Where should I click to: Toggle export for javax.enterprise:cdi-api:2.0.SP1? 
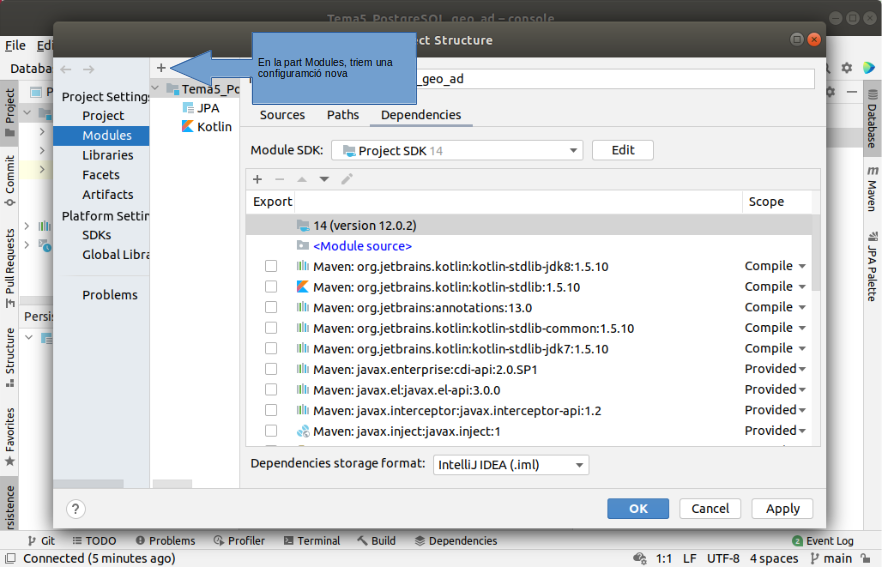pos(271,369)
